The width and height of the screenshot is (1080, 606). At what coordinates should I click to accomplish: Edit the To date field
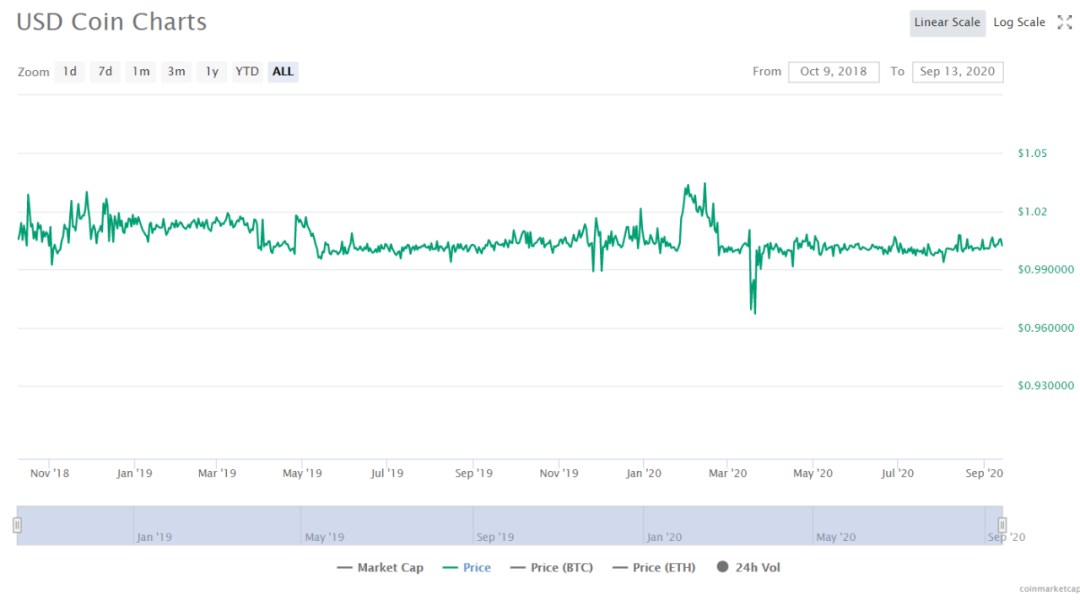coord(957,72)
